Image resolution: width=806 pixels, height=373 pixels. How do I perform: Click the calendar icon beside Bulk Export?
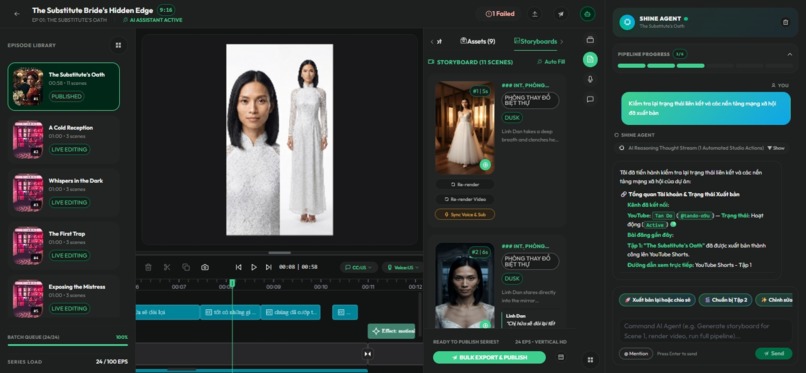[x=561, y=357]
